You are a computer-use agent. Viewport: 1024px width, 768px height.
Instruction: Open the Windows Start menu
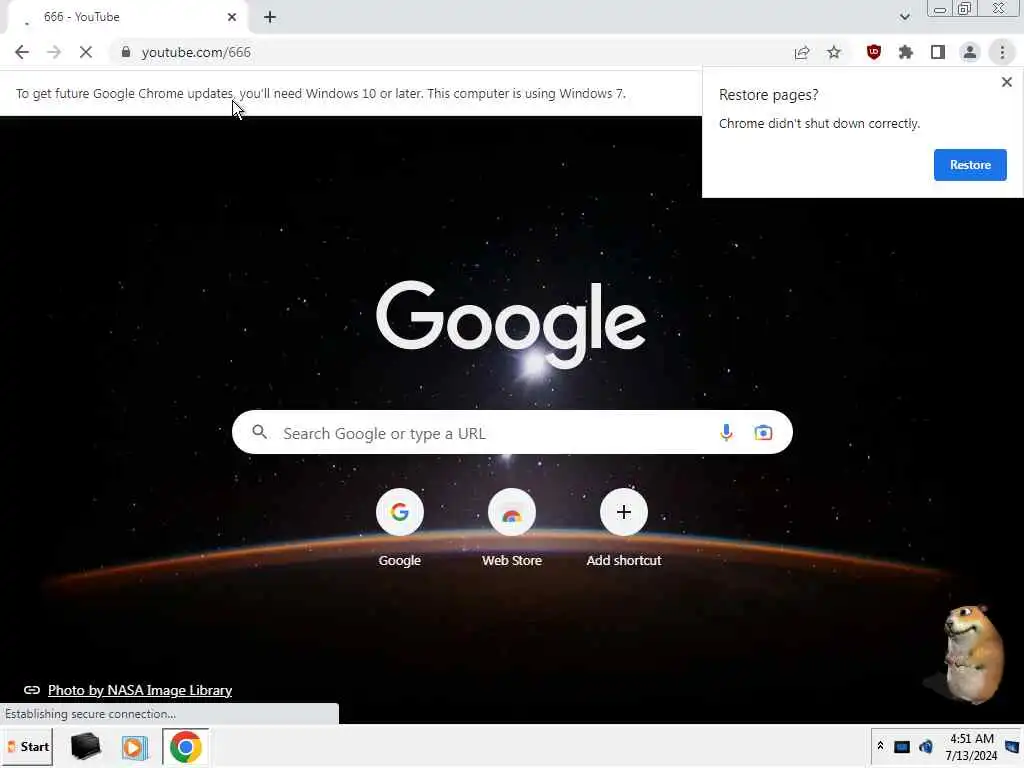[x=29, y=746]
